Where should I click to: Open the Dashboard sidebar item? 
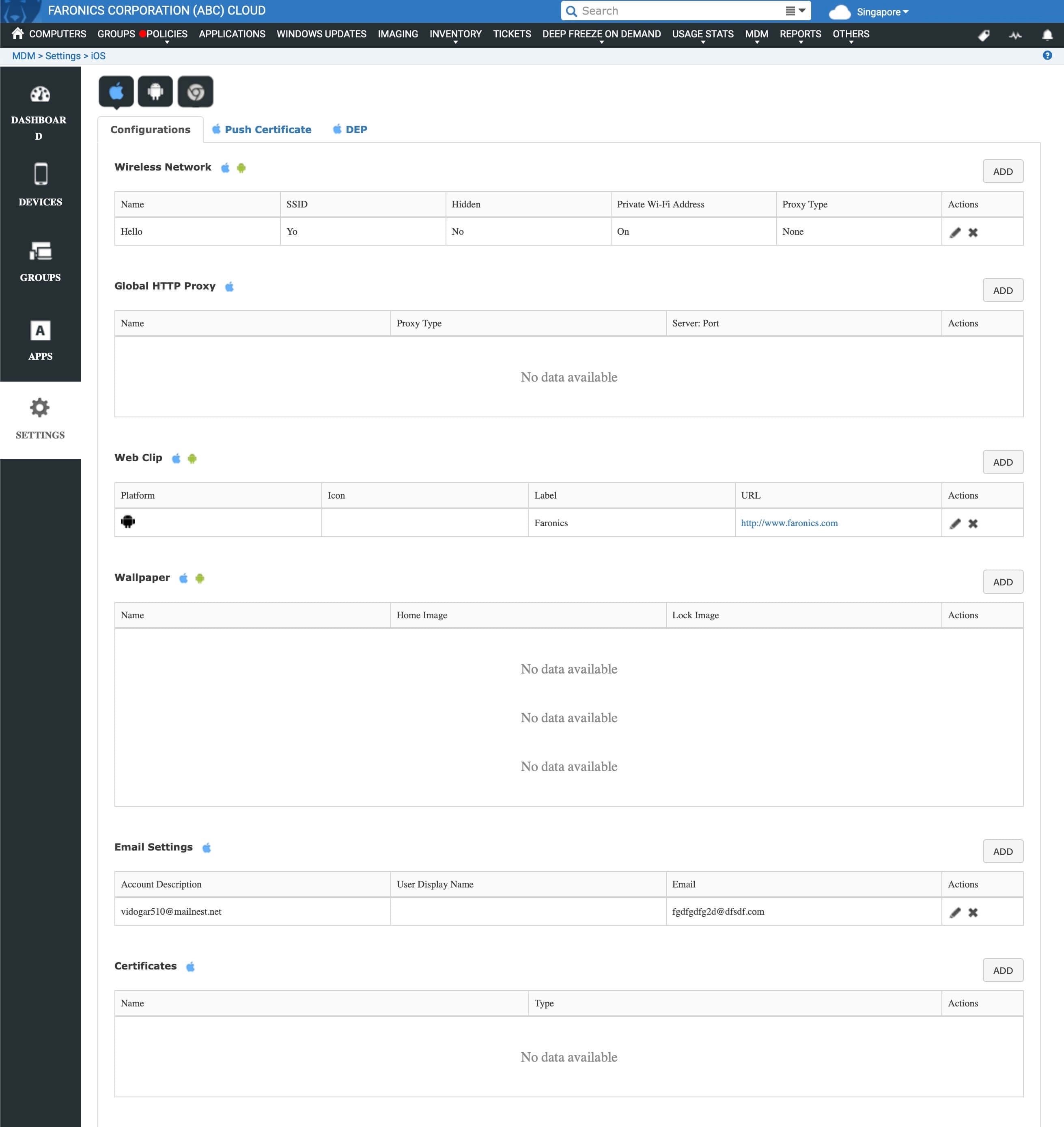[x=40, y=112]
